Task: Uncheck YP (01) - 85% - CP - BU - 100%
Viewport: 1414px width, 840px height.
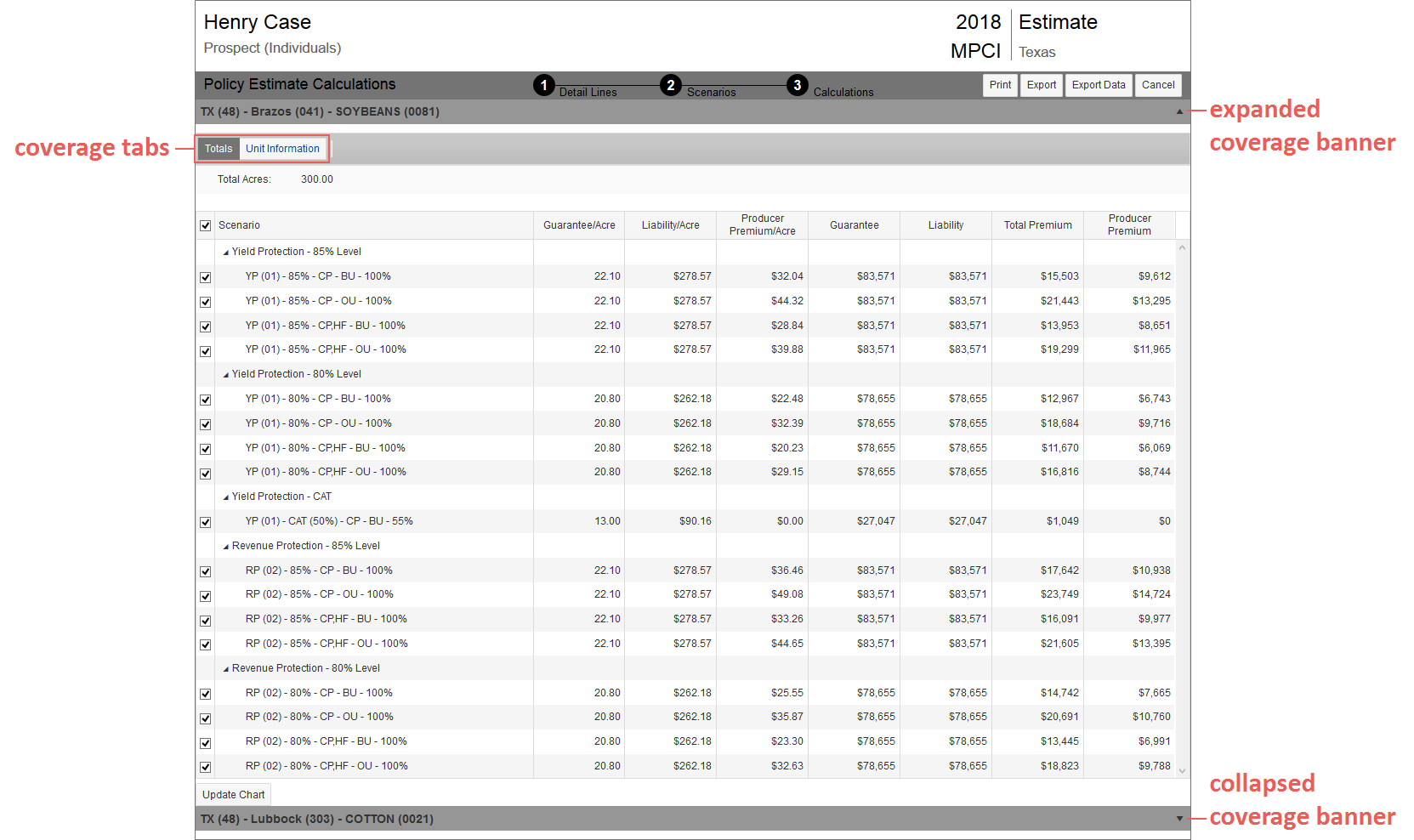Action: [205, 277]
